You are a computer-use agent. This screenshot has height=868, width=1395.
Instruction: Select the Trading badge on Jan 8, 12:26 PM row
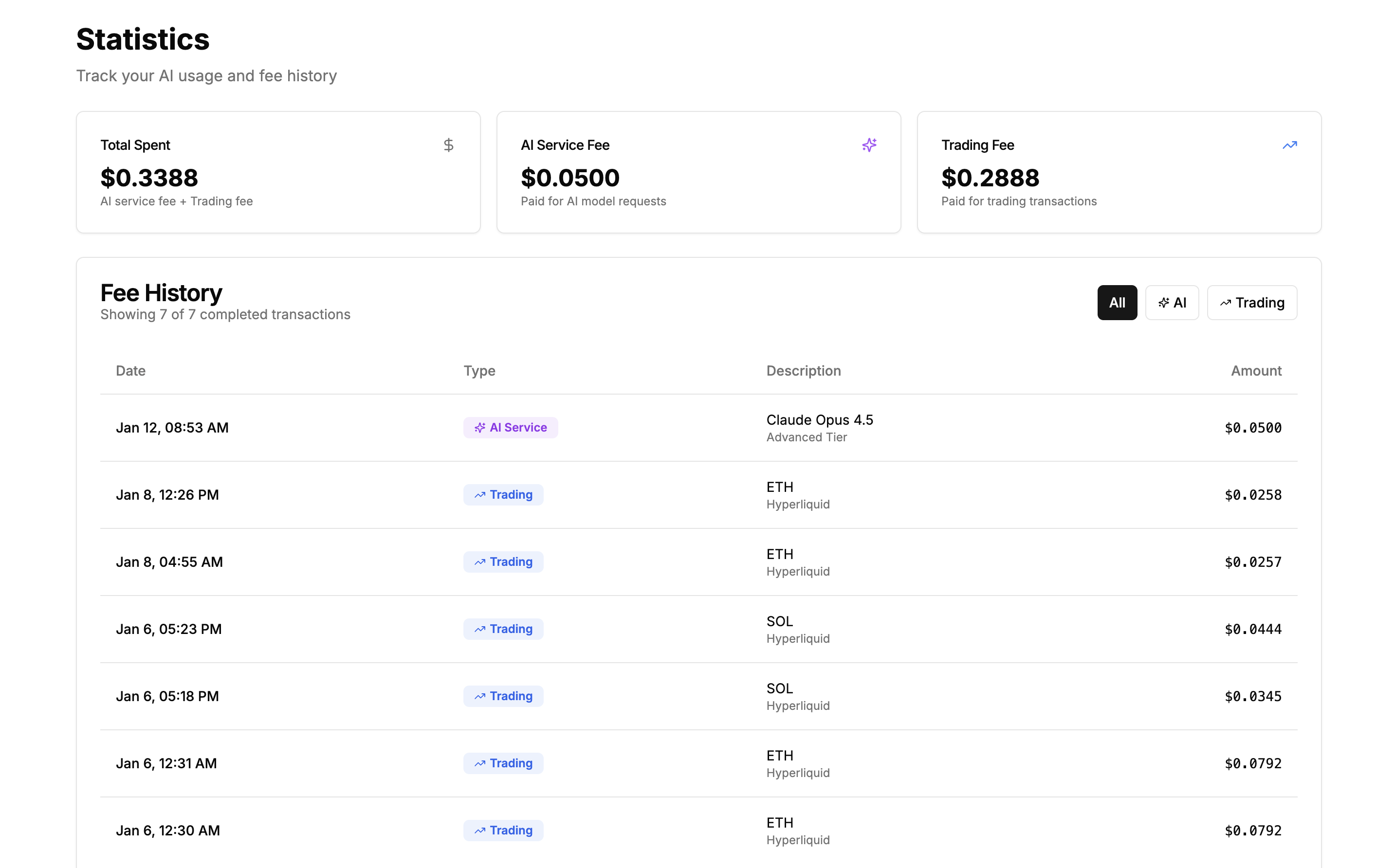pyautogui.click(x=503, y=494)
